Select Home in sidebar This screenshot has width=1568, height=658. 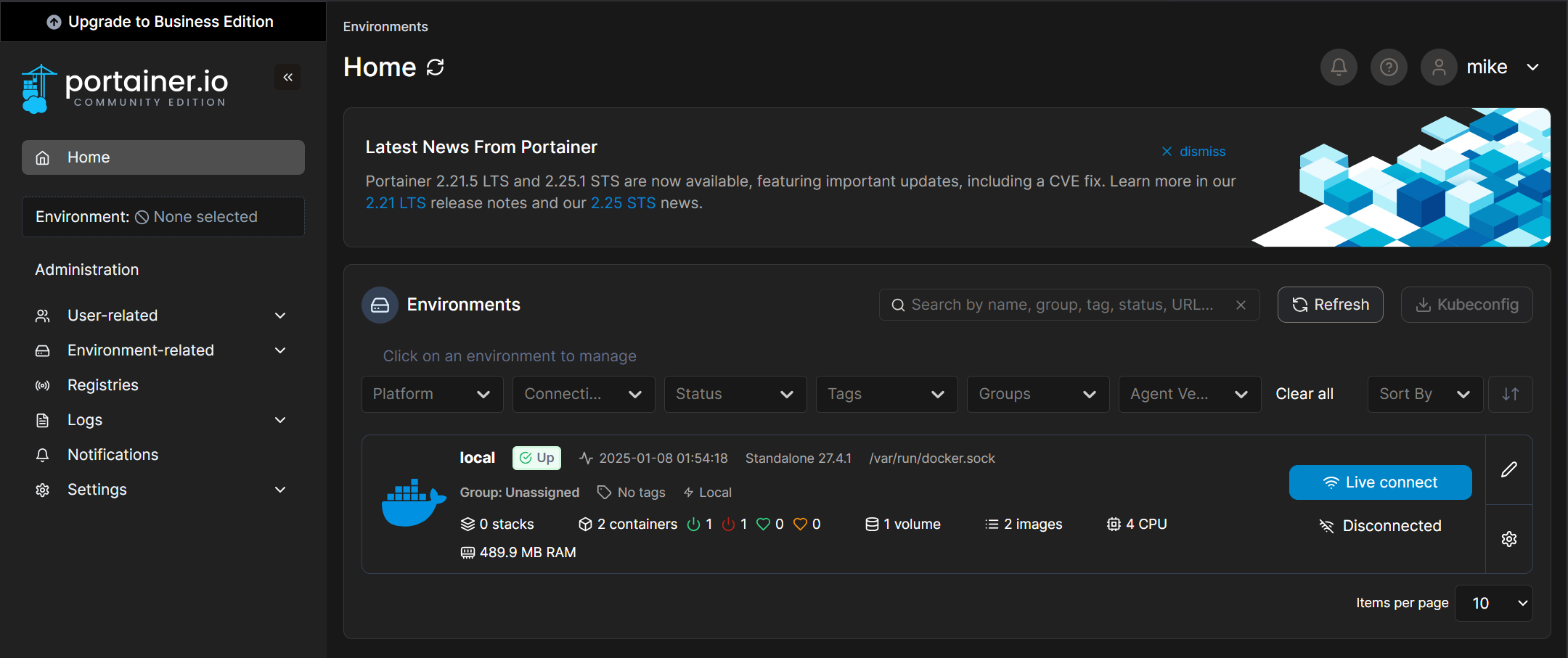(x=163, y=157)
